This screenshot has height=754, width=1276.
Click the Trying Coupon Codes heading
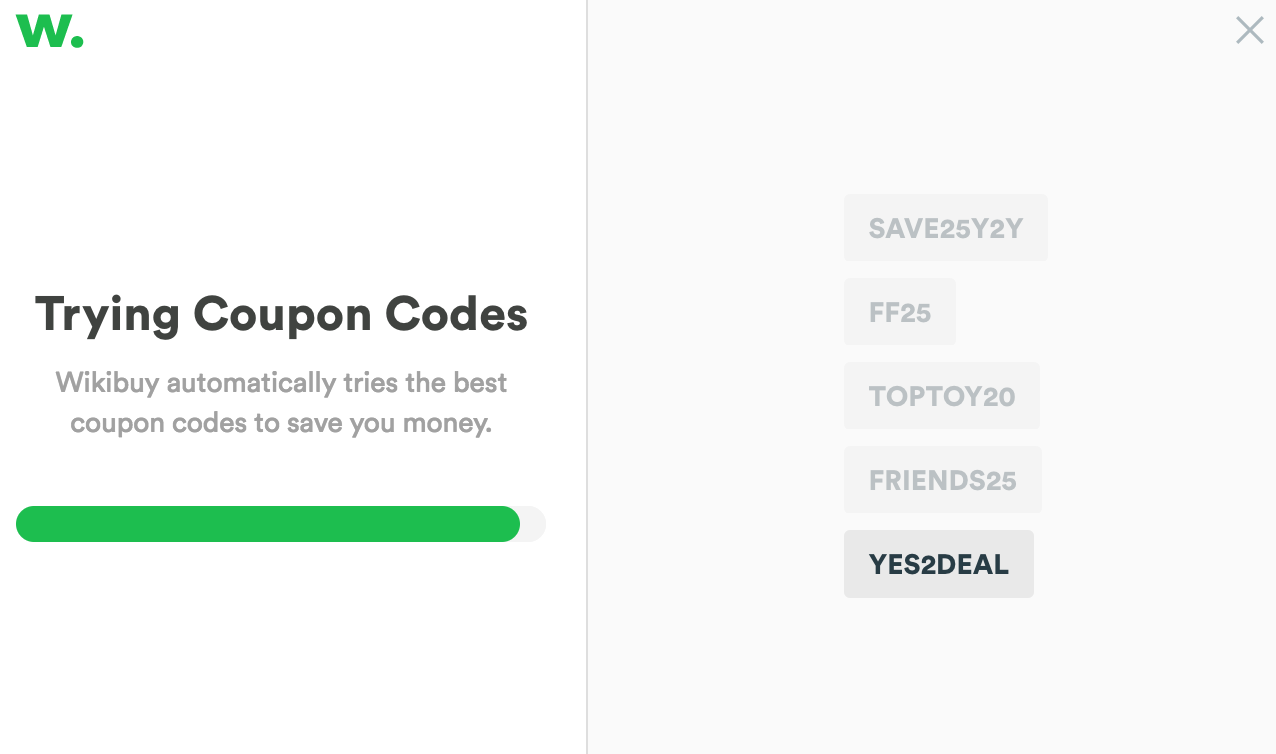pos(281,314)
